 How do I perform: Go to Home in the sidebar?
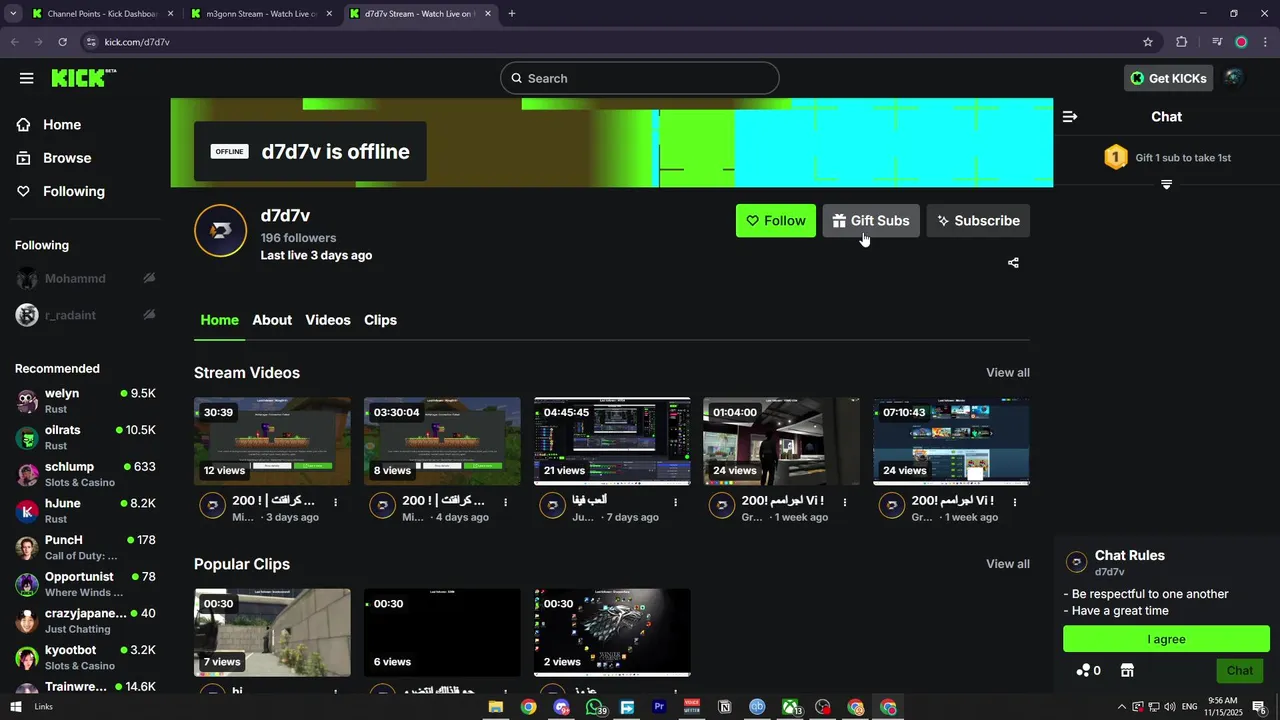coord(62,125)
